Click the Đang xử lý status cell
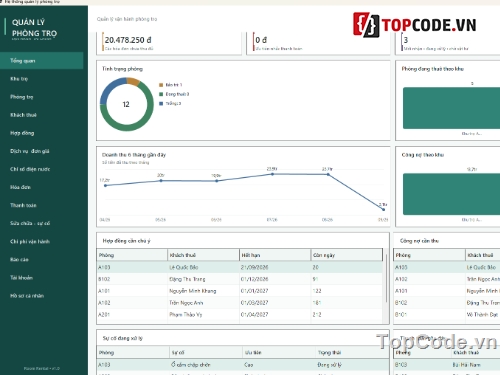 [352, 365]
